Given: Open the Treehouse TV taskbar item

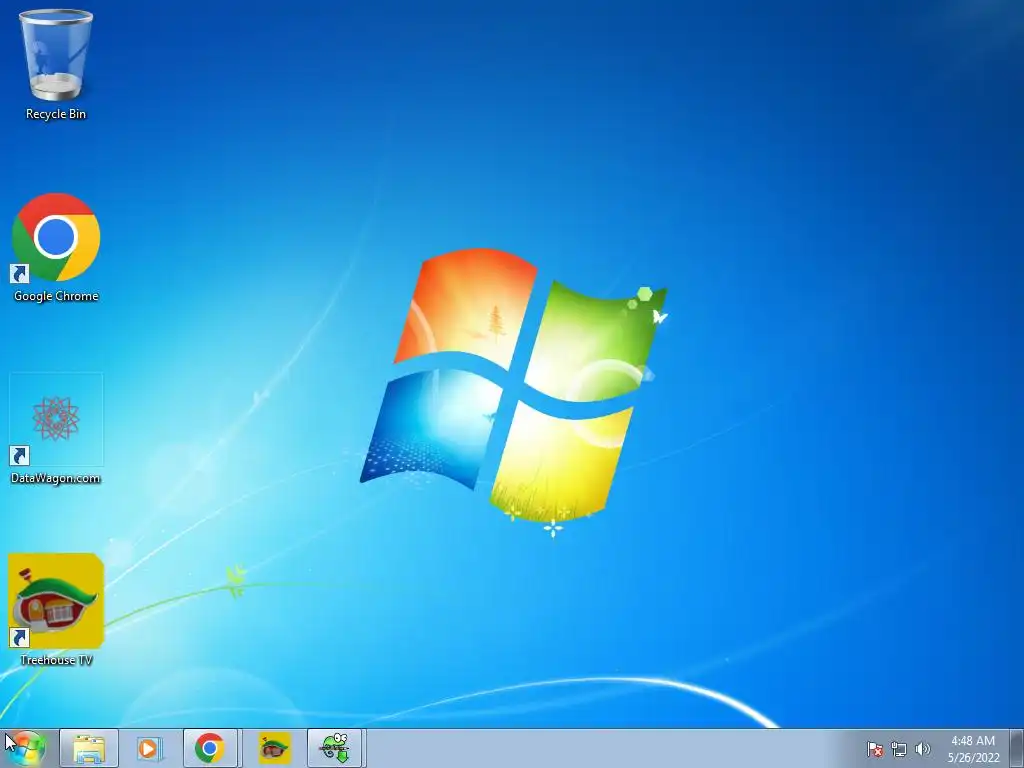Looking at the screenshot, I should click(274, 748).
